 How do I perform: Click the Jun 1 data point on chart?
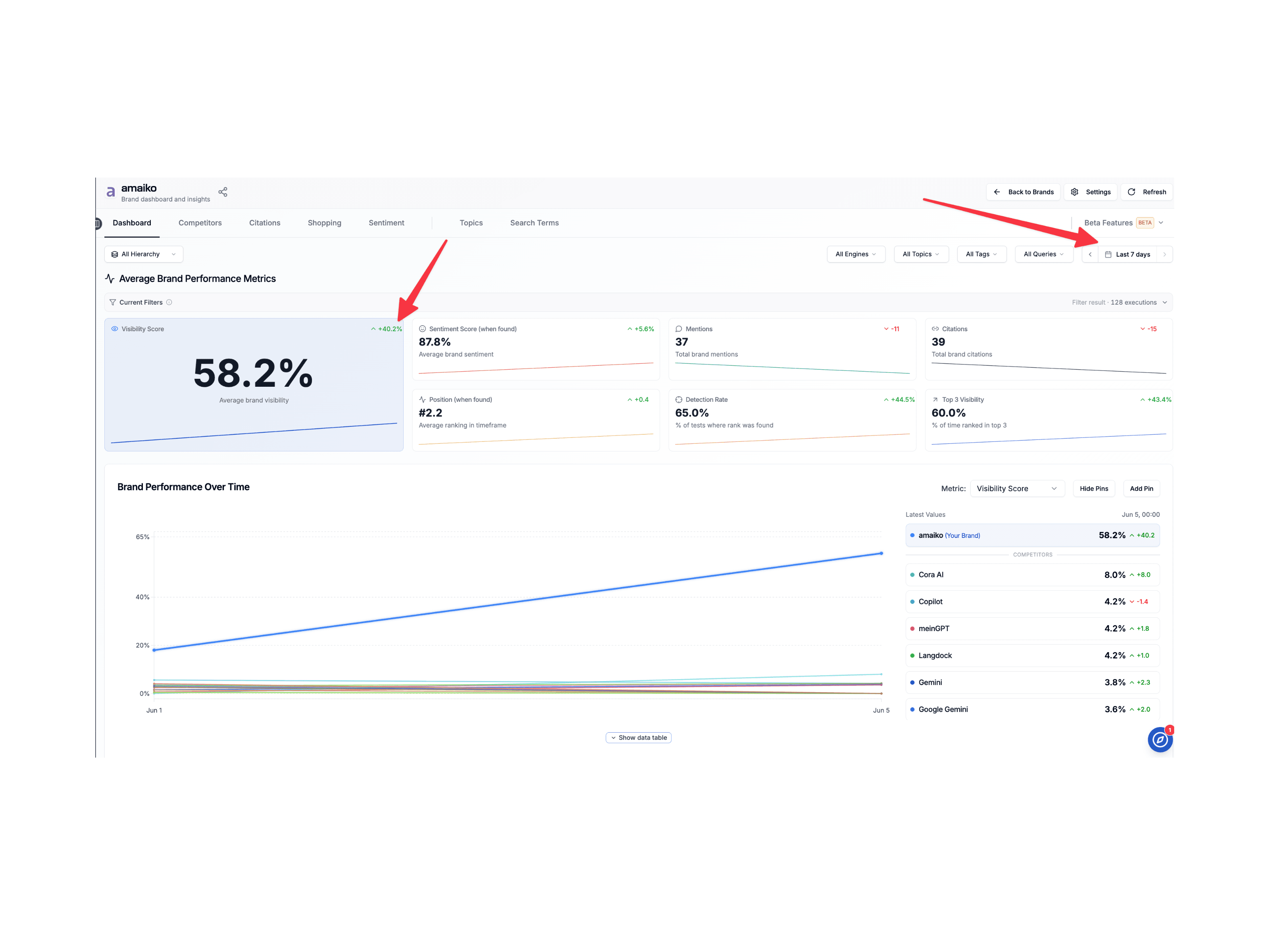(154, 650)
